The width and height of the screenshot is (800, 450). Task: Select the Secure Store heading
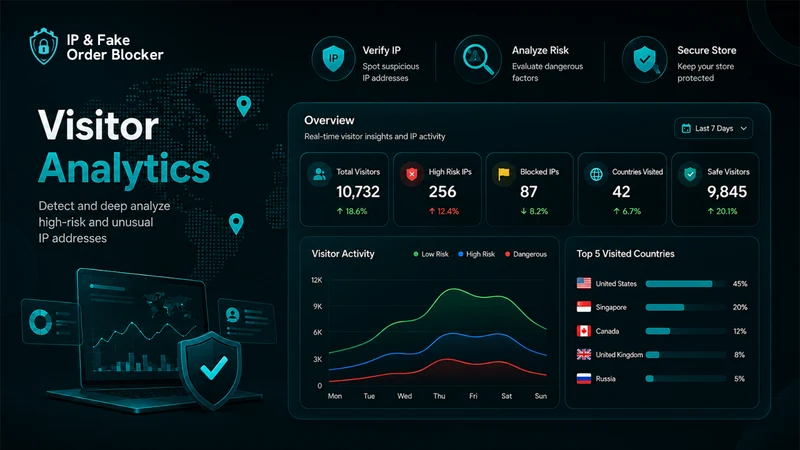(707, 50)
